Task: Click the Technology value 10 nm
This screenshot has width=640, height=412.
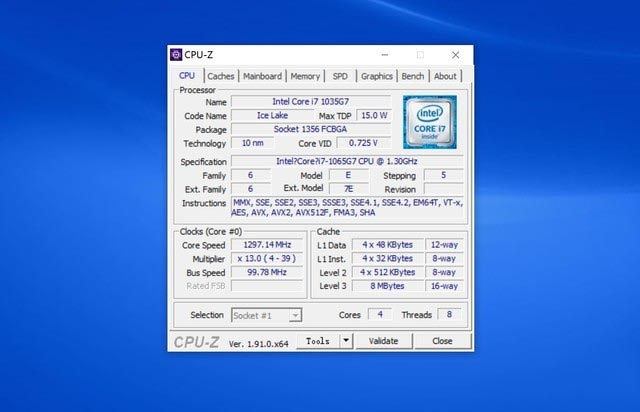Action: click(252, 143)
